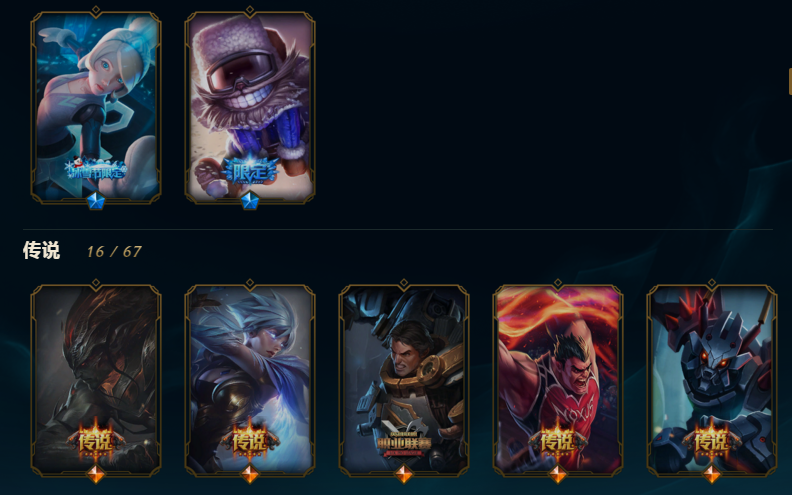Open the fur-hat goggles yordle skin
The height and width of the screenshot is (495, 792).
click(250, 106)
